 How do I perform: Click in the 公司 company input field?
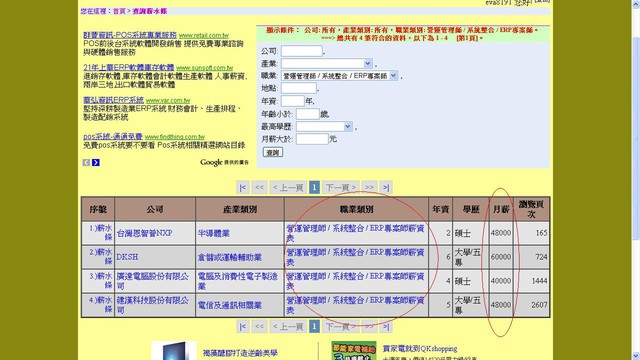click(x=302, y=51)
